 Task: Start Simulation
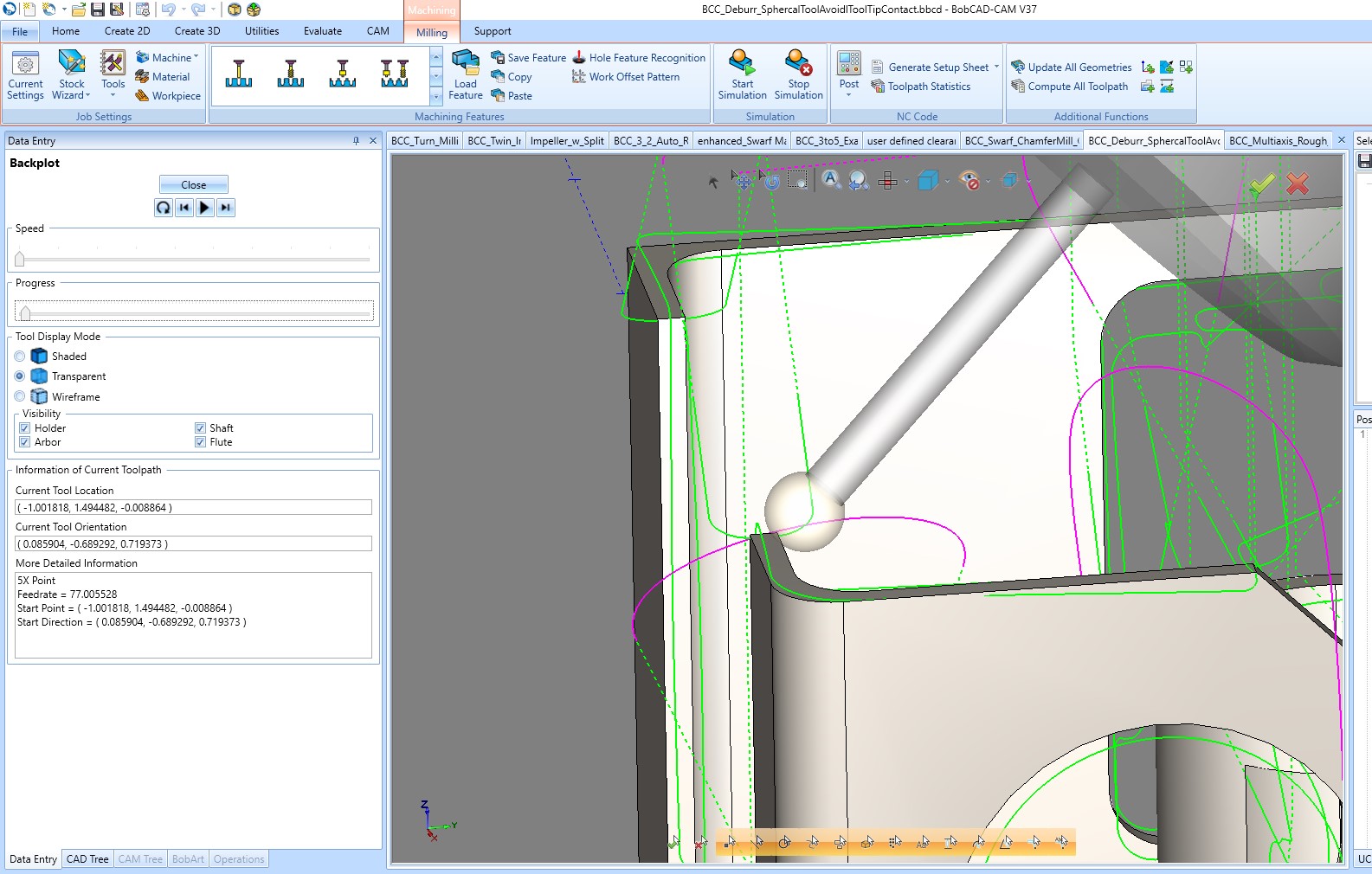tap(742, 75)
